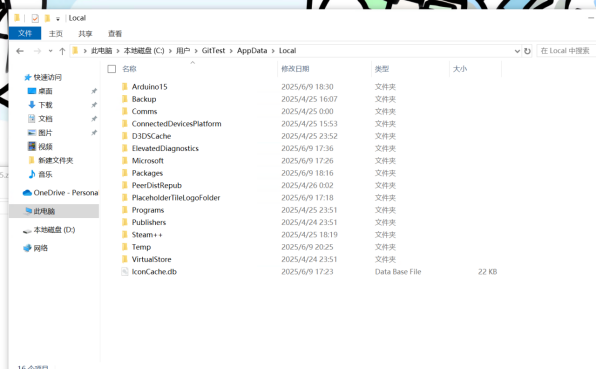Select the PeerDistRepub folder icon

124,185
